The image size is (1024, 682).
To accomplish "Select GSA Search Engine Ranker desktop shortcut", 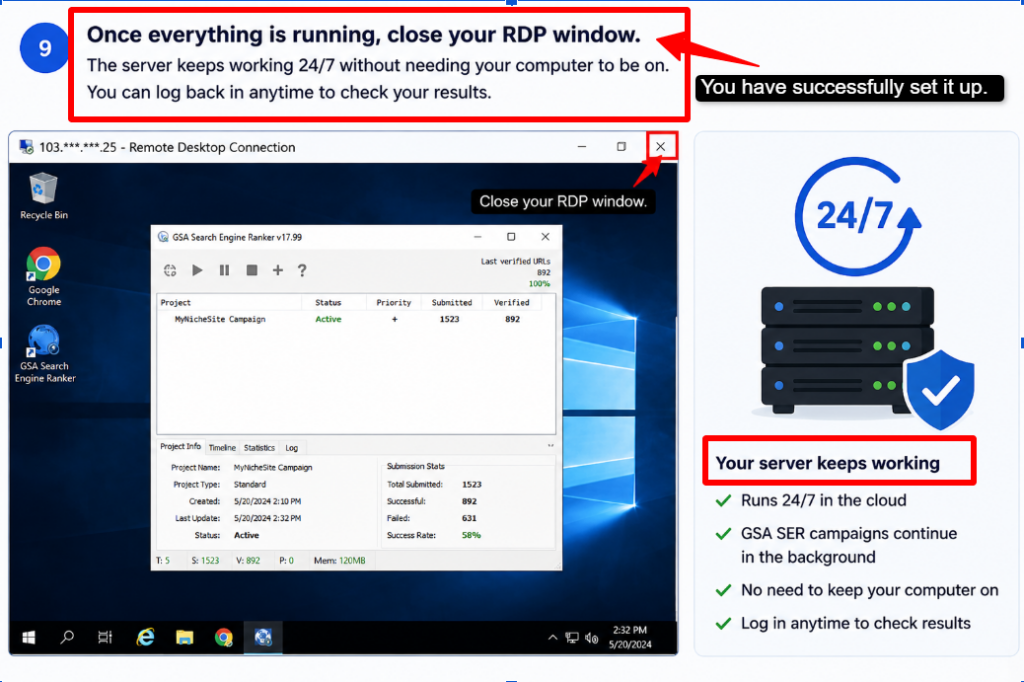I will [x=44, y=354].
